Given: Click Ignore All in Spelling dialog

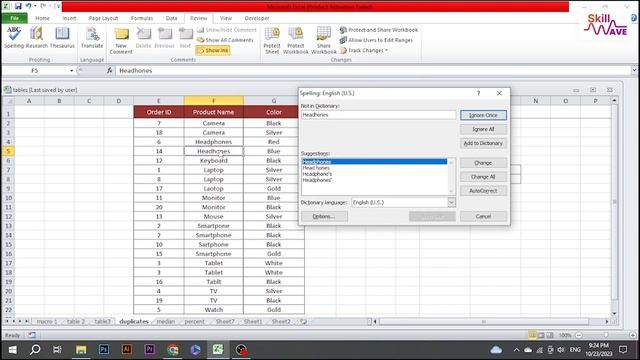Looking at the screenshot, I should tap(483, 129).
